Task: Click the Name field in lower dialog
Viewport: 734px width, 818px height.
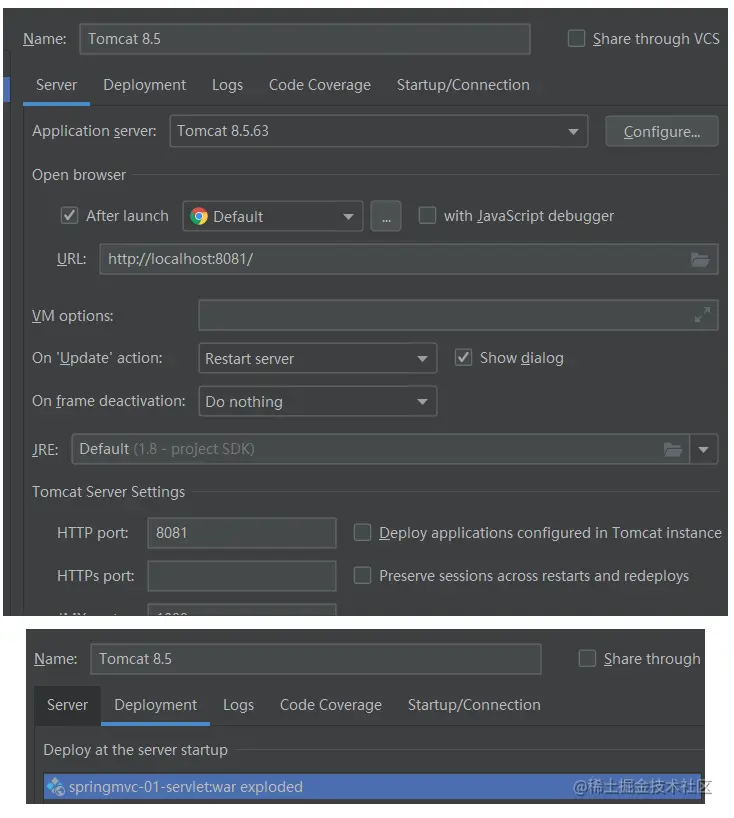Action: point(316,659)
